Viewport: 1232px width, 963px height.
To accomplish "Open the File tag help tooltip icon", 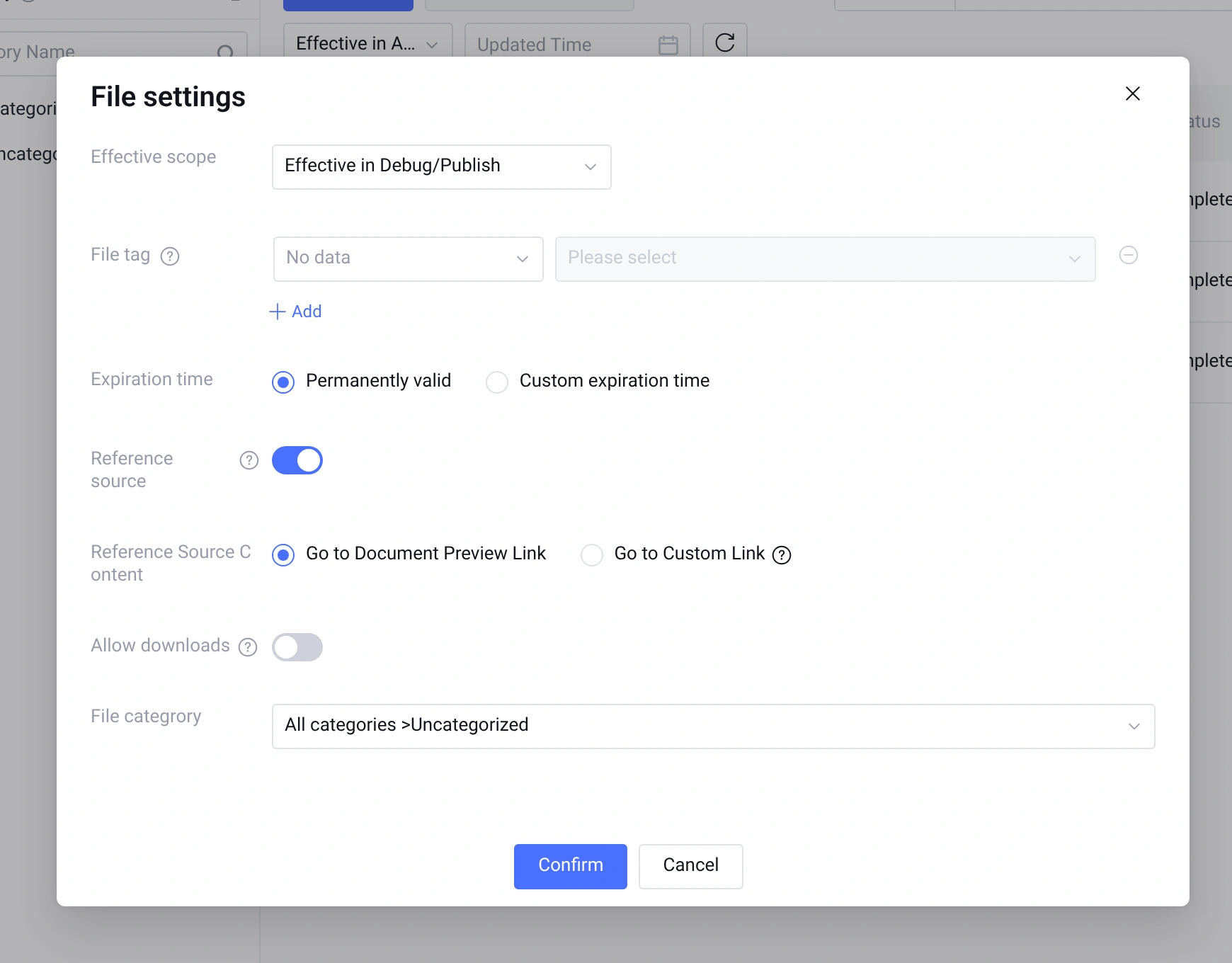I will pyautogui.click(x=170, y=256).
